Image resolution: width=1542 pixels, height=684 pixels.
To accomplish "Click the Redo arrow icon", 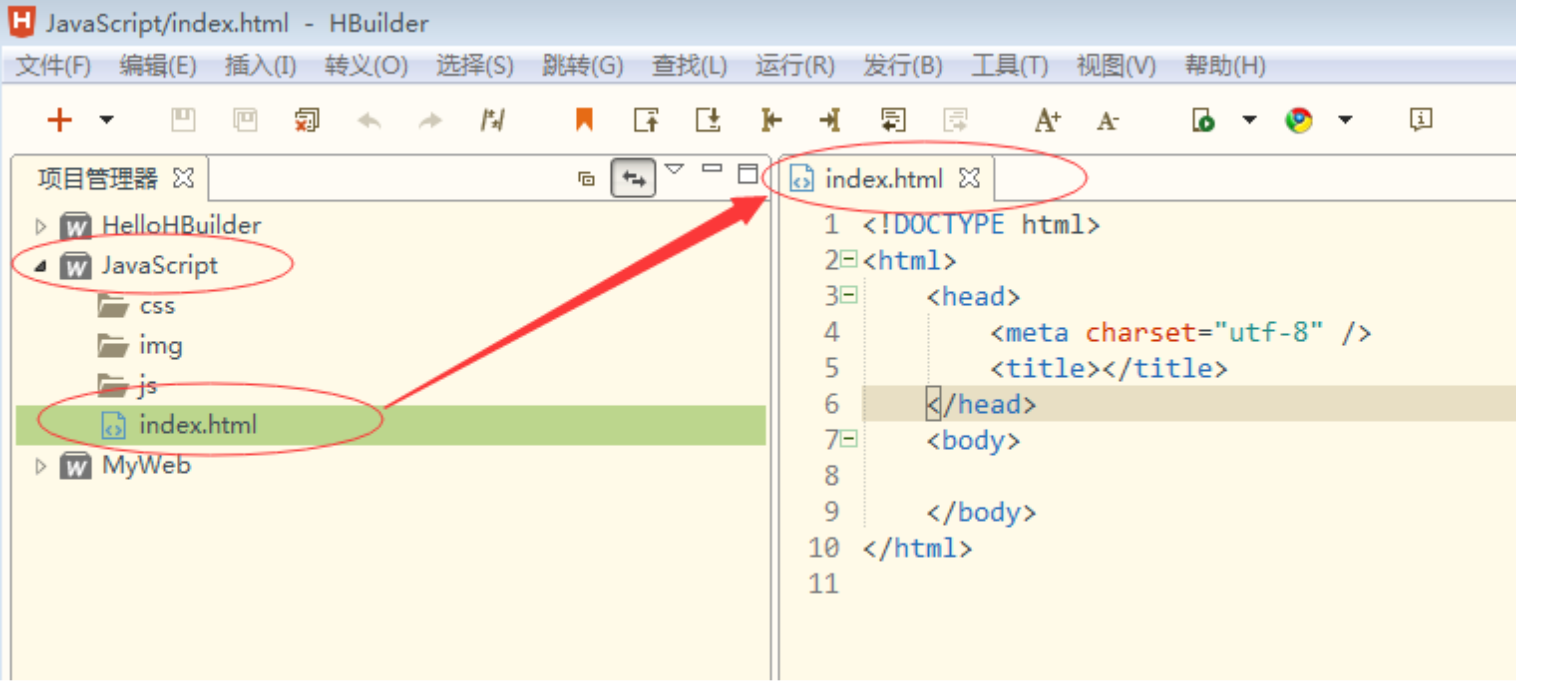I will click(x=430, y=121).
